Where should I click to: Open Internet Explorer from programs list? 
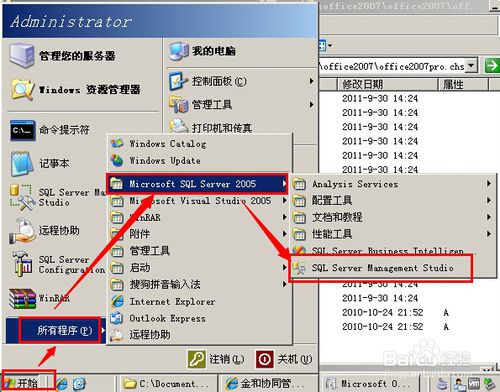[163, 302]
